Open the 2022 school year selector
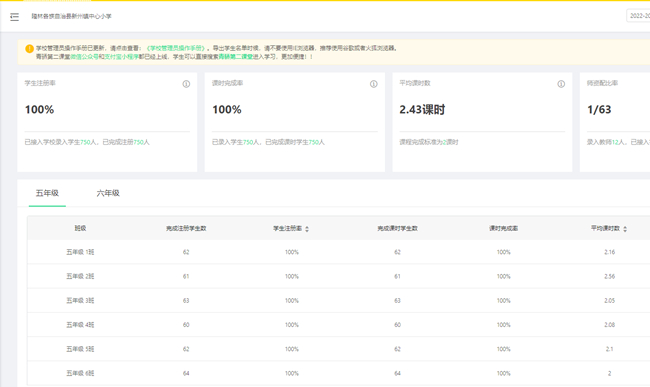Image resolution: width=650 pixels, height=387 pixels. (x=638, y=16)
